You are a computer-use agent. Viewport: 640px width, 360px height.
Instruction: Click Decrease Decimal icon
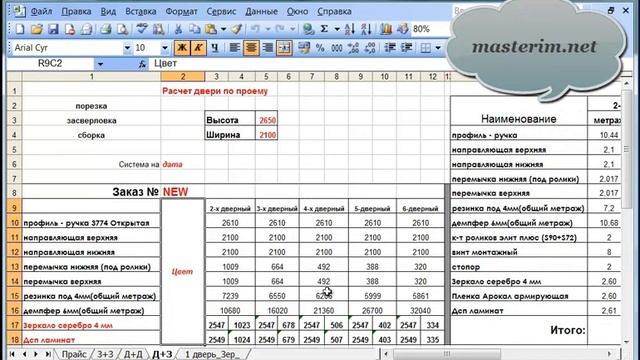pyautogui.click(x=370, y=48)
